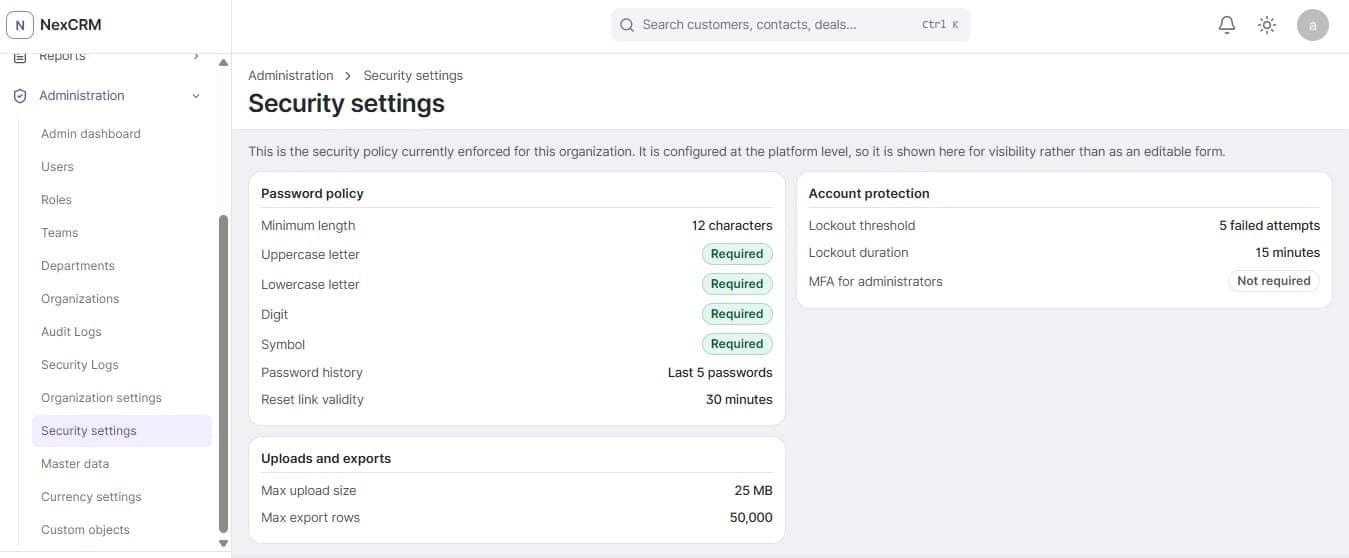Click the Password policy heading
Screen dimensions: 1349x558
[312, 194]
